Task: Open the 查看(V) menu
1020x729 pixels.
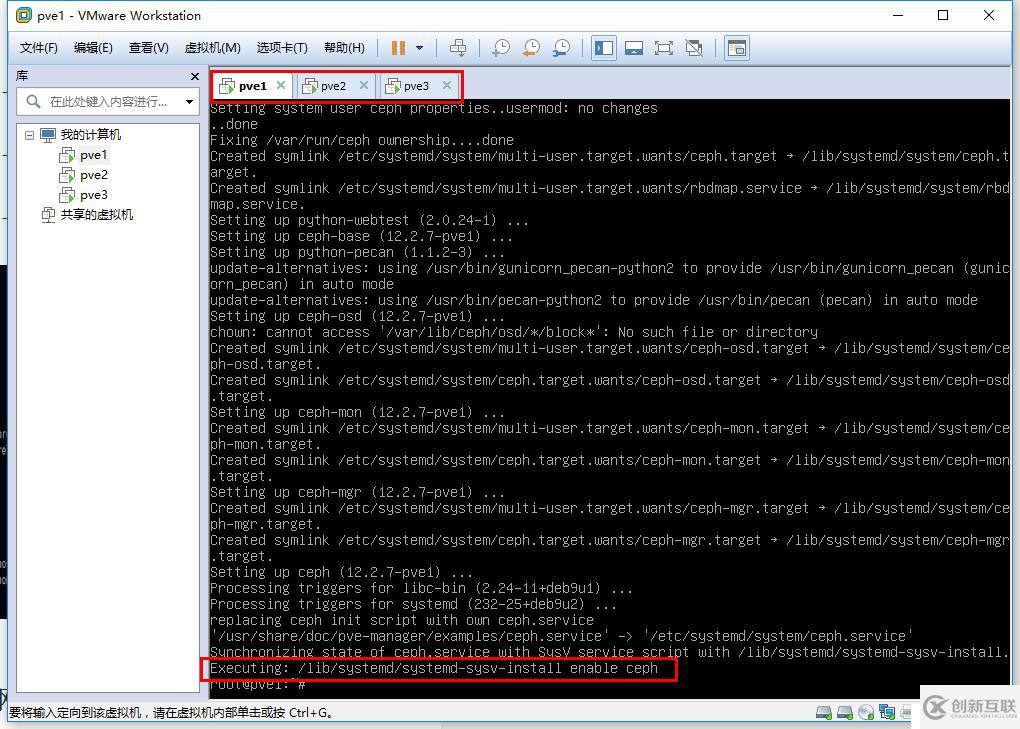Action: coord(148,47)
